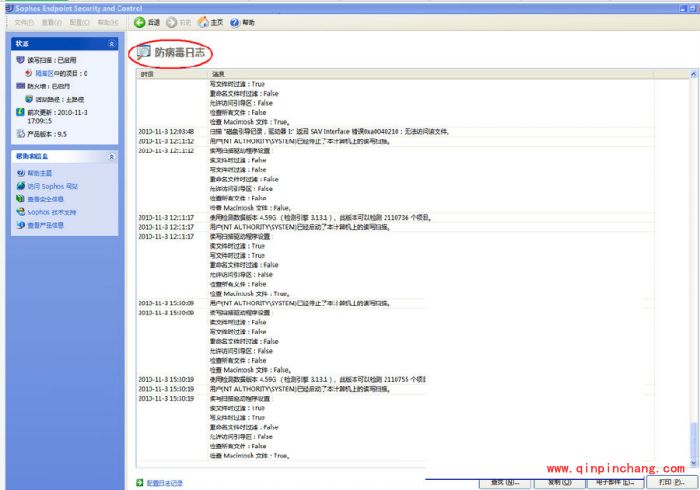This screenshot has width=700, height=490.
Task: Click the Copy (复制) button
Action: click(x=559, y=483)
